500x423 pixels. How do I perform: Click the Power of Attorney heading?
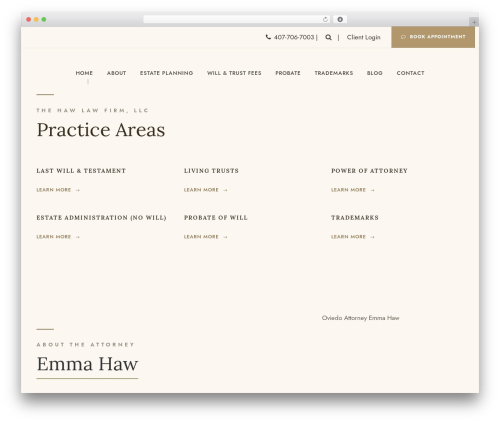(x=369, y=171)
